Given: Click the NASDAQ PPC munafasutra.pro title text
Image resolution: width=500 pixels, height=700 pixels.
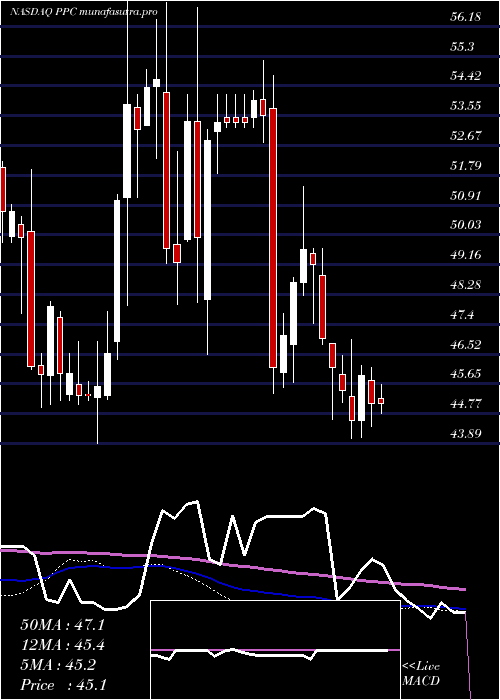Looking at the screenshot, I should [x=83, y=12].
